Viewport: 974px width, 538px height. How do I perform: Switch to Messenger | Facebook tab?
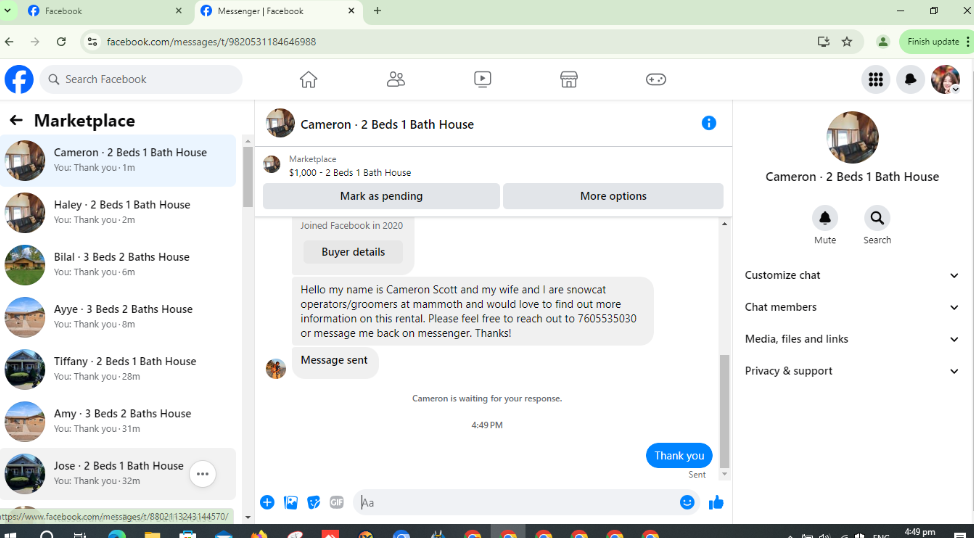[x=278, y=11]
